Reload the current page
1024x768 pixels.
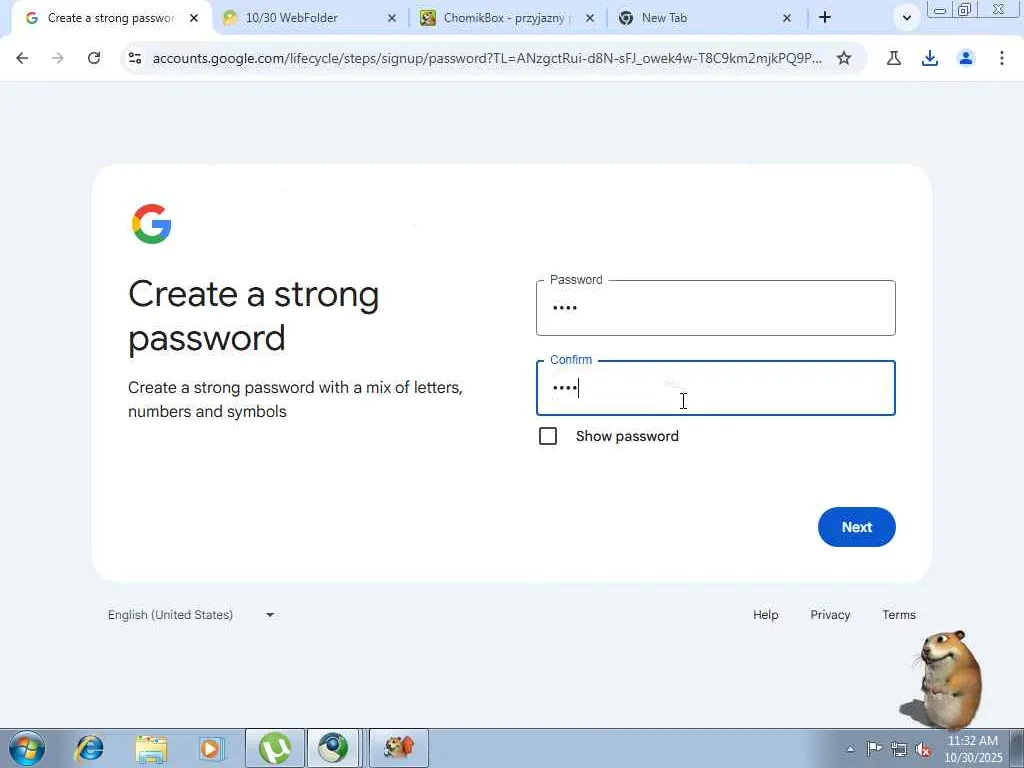click(x=94, y=58)
